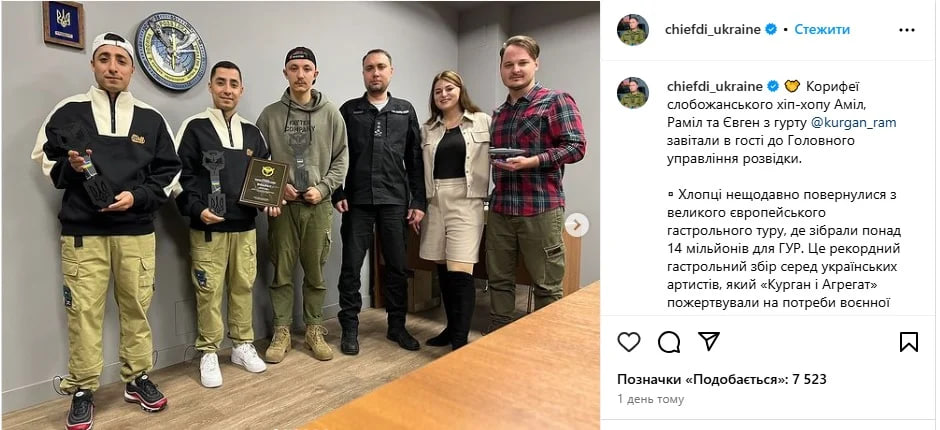Click the chiefdi_ukraine username in header
The height and width of the screenshot is (430, 940).
(713, 29)
